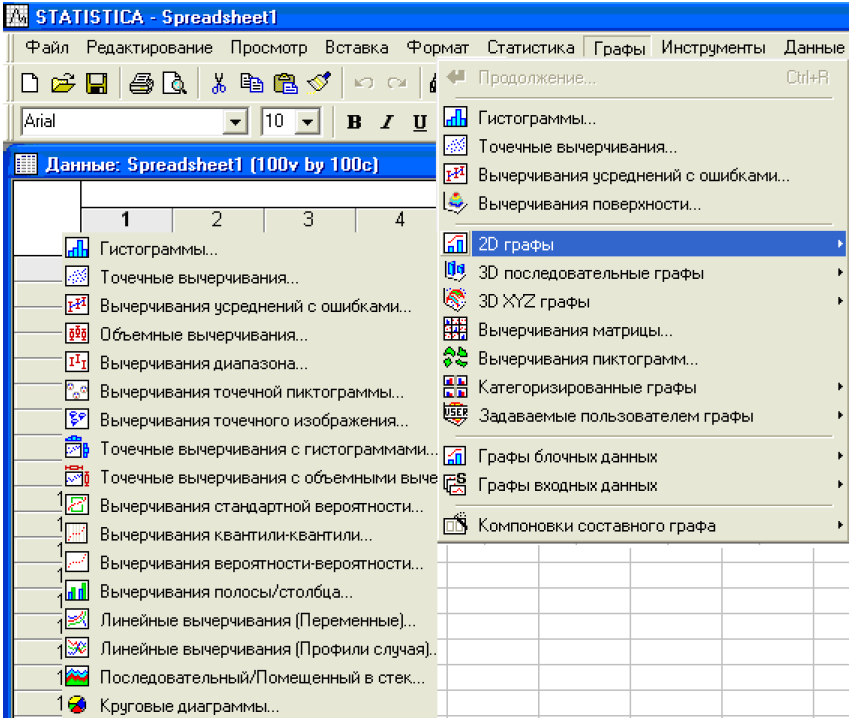Image resolution: width=860 pixels, height=726 pixels.
Task: Choose Вычерчивания пиктограмм entry
Action: pyautogui.click(x=643, y=359)
